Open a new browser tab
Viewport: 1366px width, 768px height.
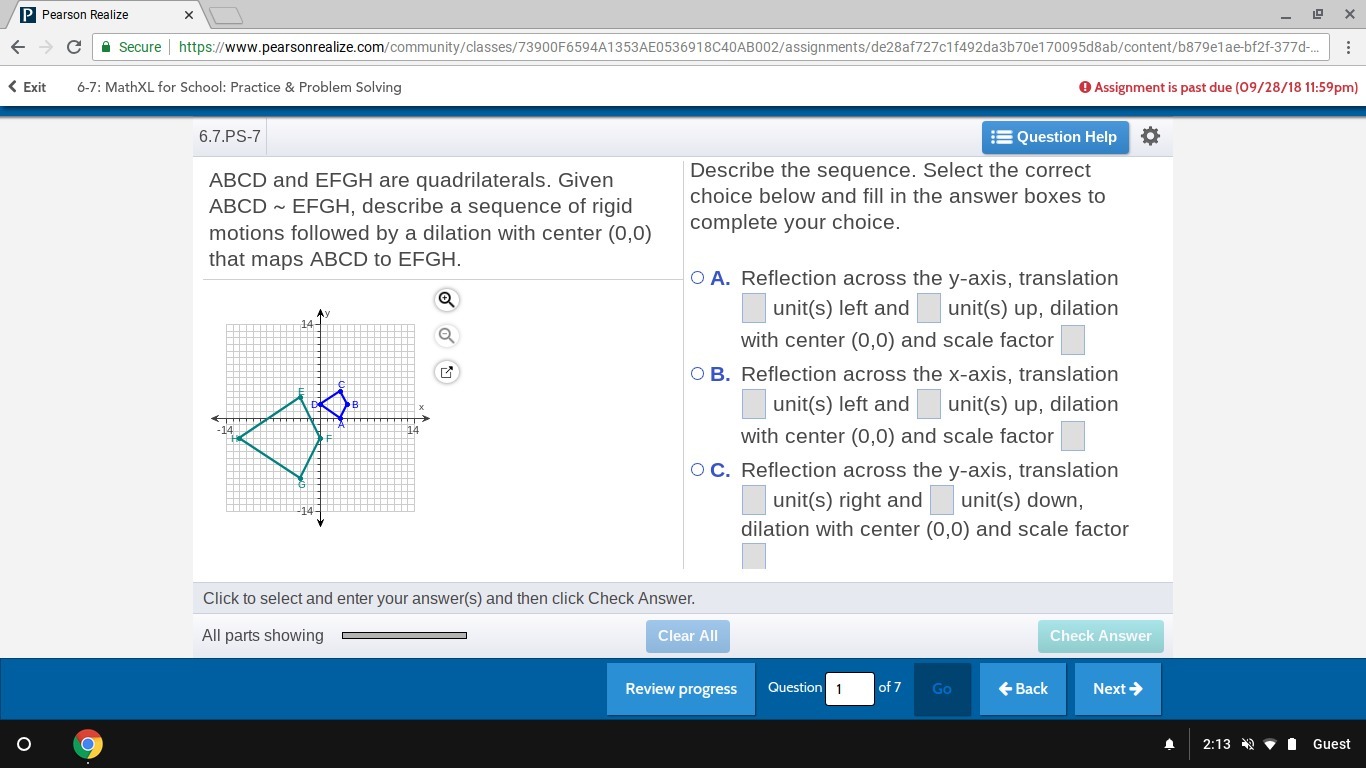tap(227, 15)
